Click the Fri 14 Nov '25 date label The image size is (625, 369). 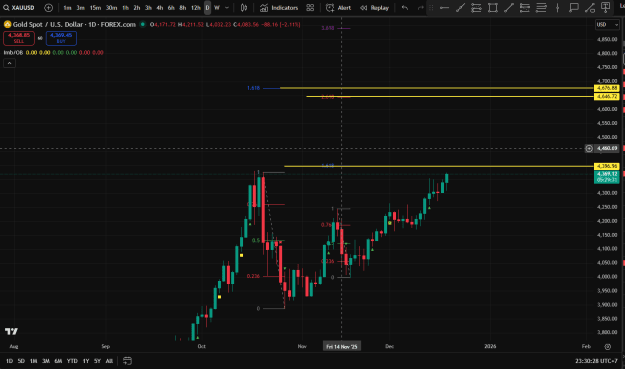tap(342, 347)
